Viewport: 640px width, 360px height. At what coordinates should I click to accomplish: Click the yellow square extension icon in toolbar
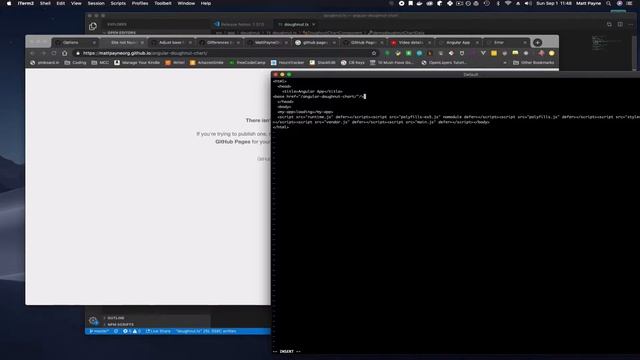[x=494, y=53]
